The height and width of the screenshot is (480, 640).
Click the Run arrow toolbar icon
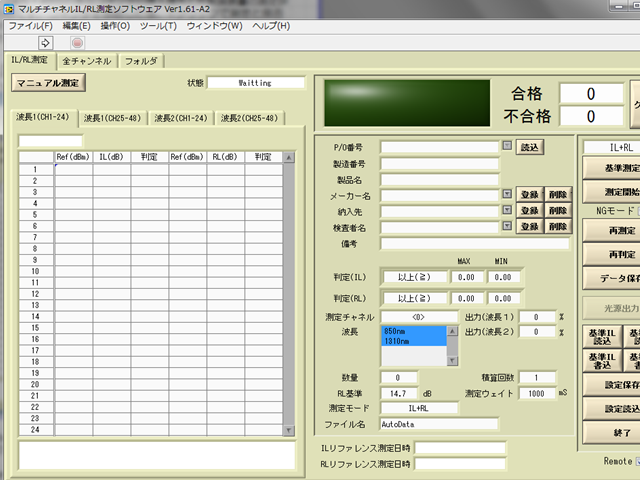point(45,42)
